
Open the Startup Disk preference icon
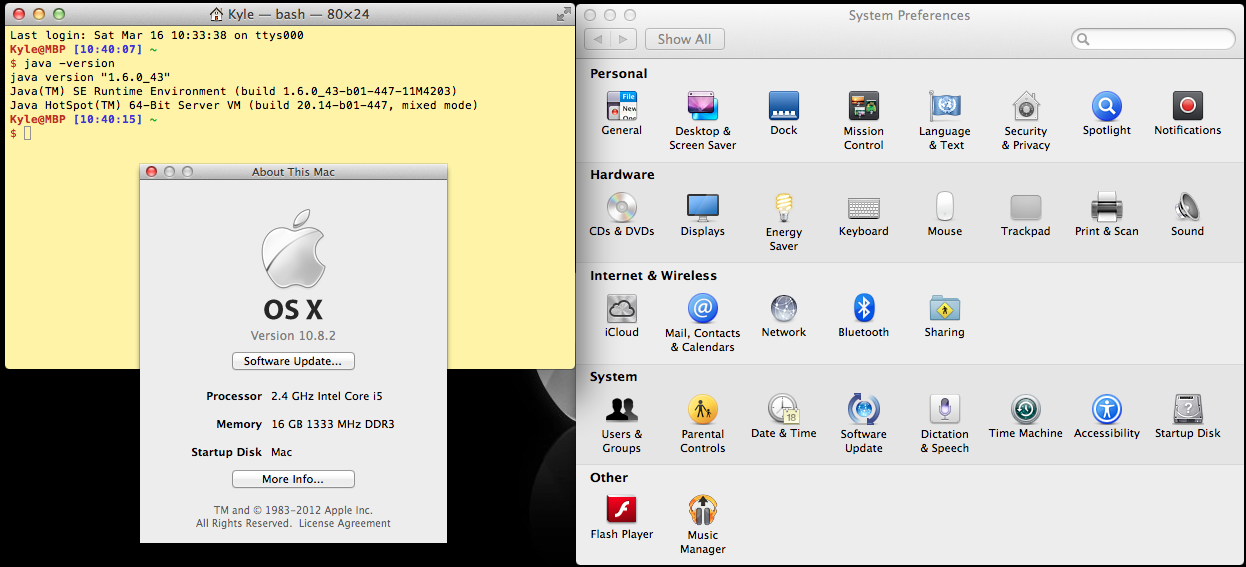[1188, 410]
